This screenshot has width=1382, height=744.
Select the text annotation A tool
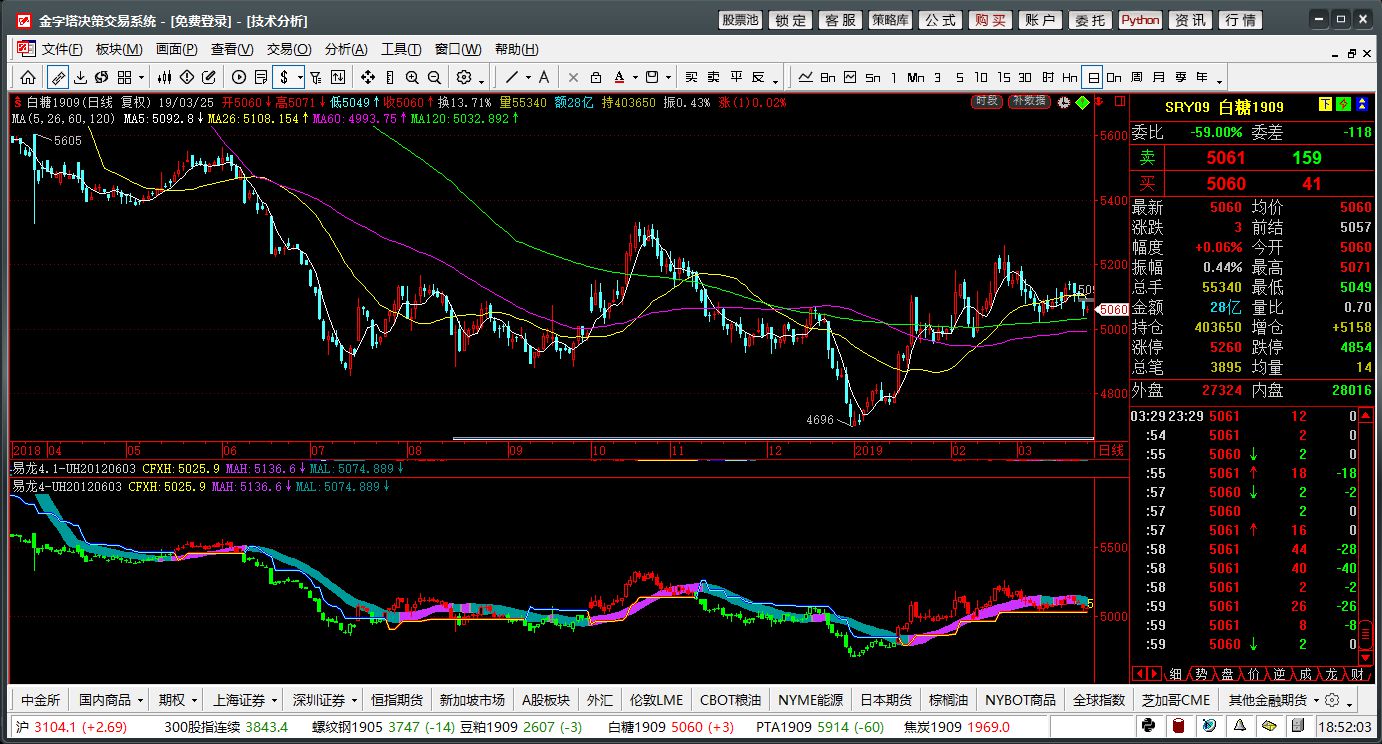click(x=543, y=77)
